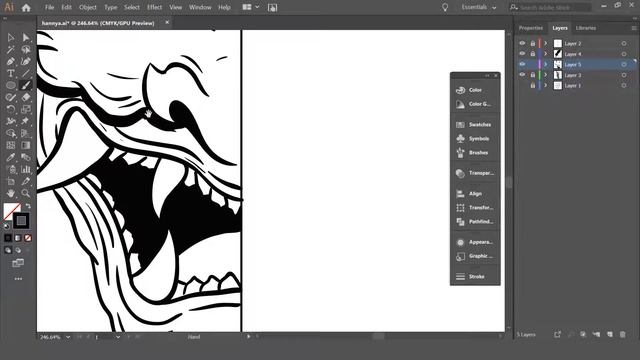
Task: Expand Layer 5 contents
Action: point(546,64)
